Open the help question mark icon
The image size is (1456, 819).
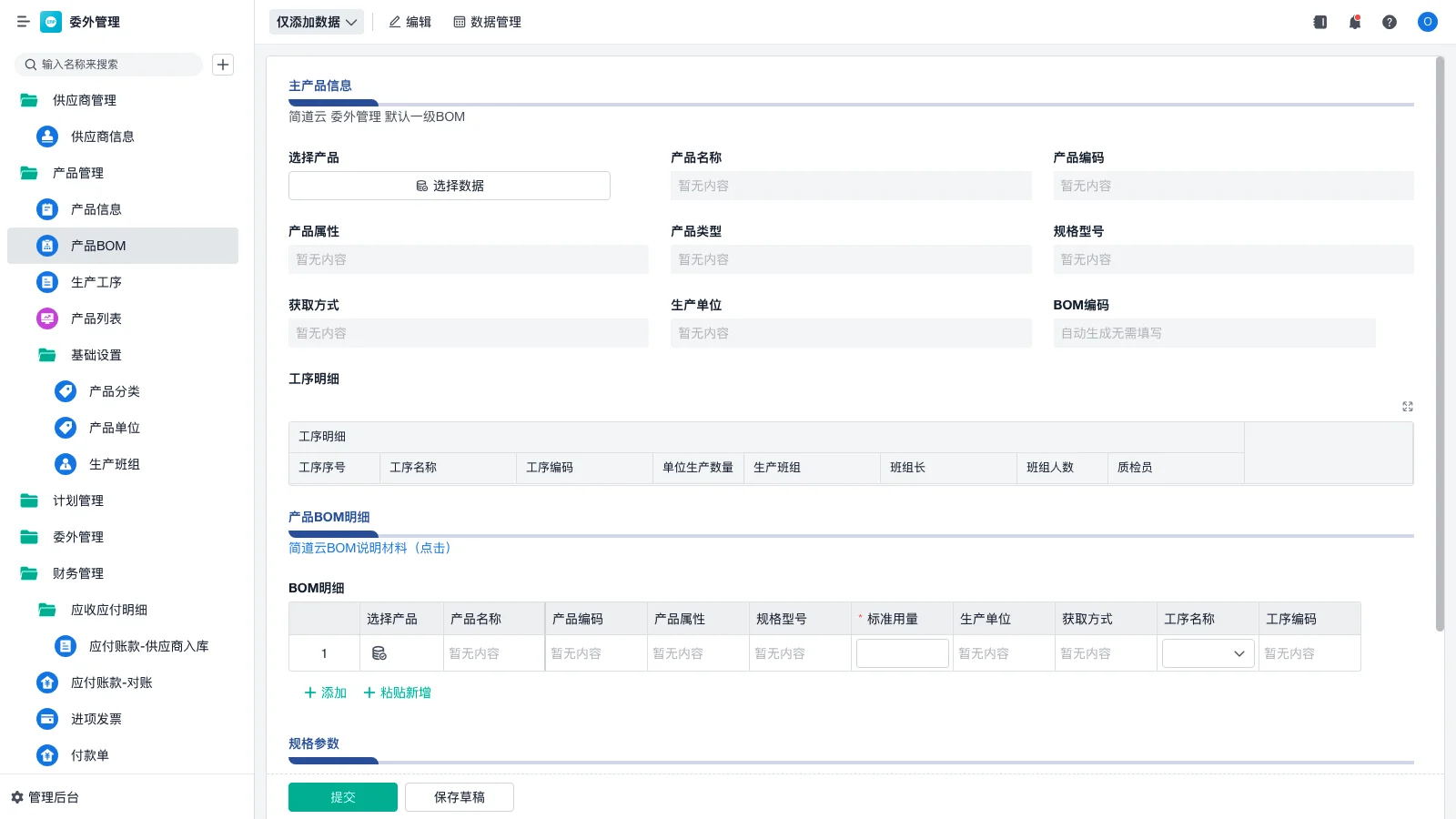coord(1390,22)
